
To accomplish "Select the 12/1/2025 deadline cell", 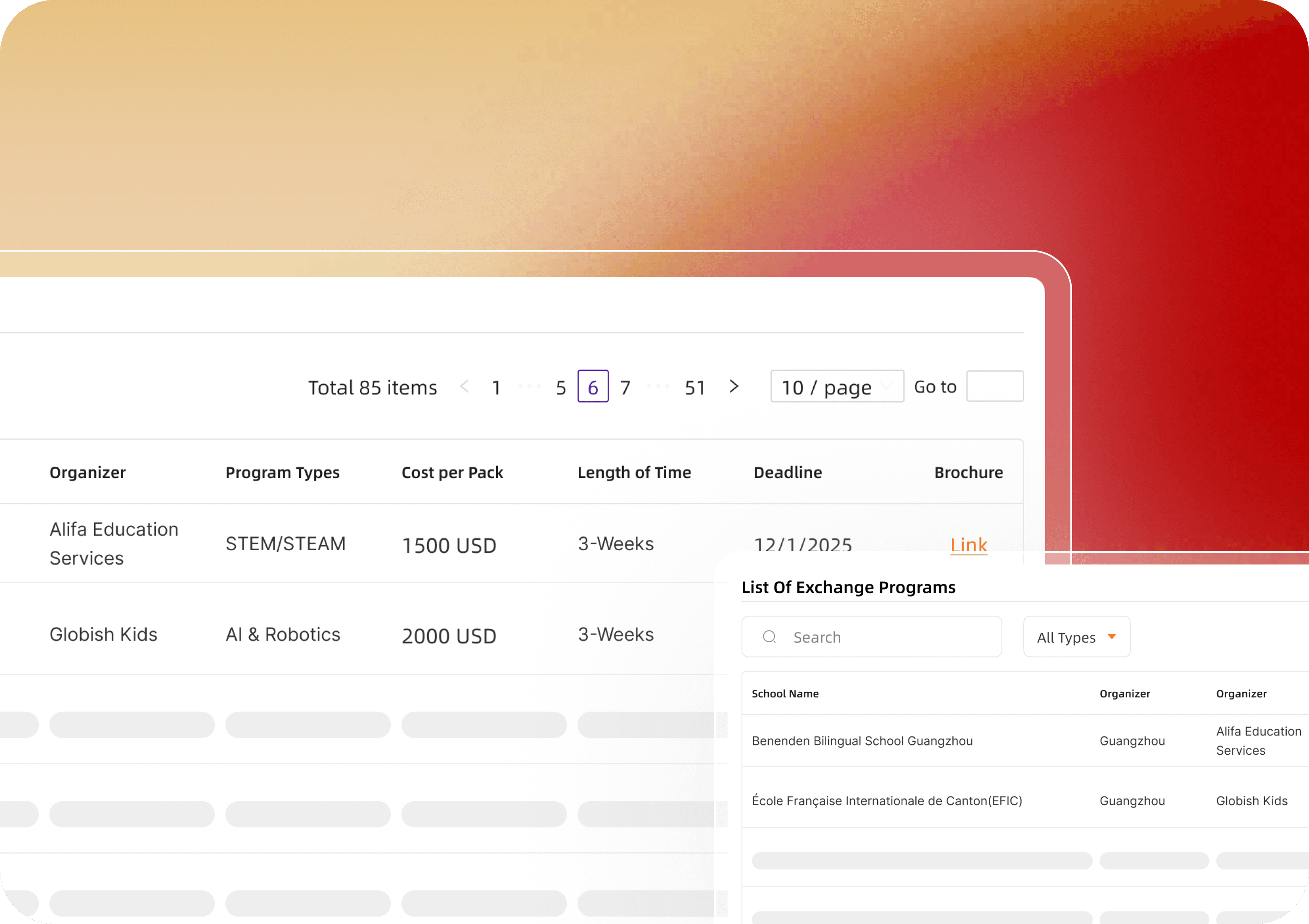I will 803,545.
